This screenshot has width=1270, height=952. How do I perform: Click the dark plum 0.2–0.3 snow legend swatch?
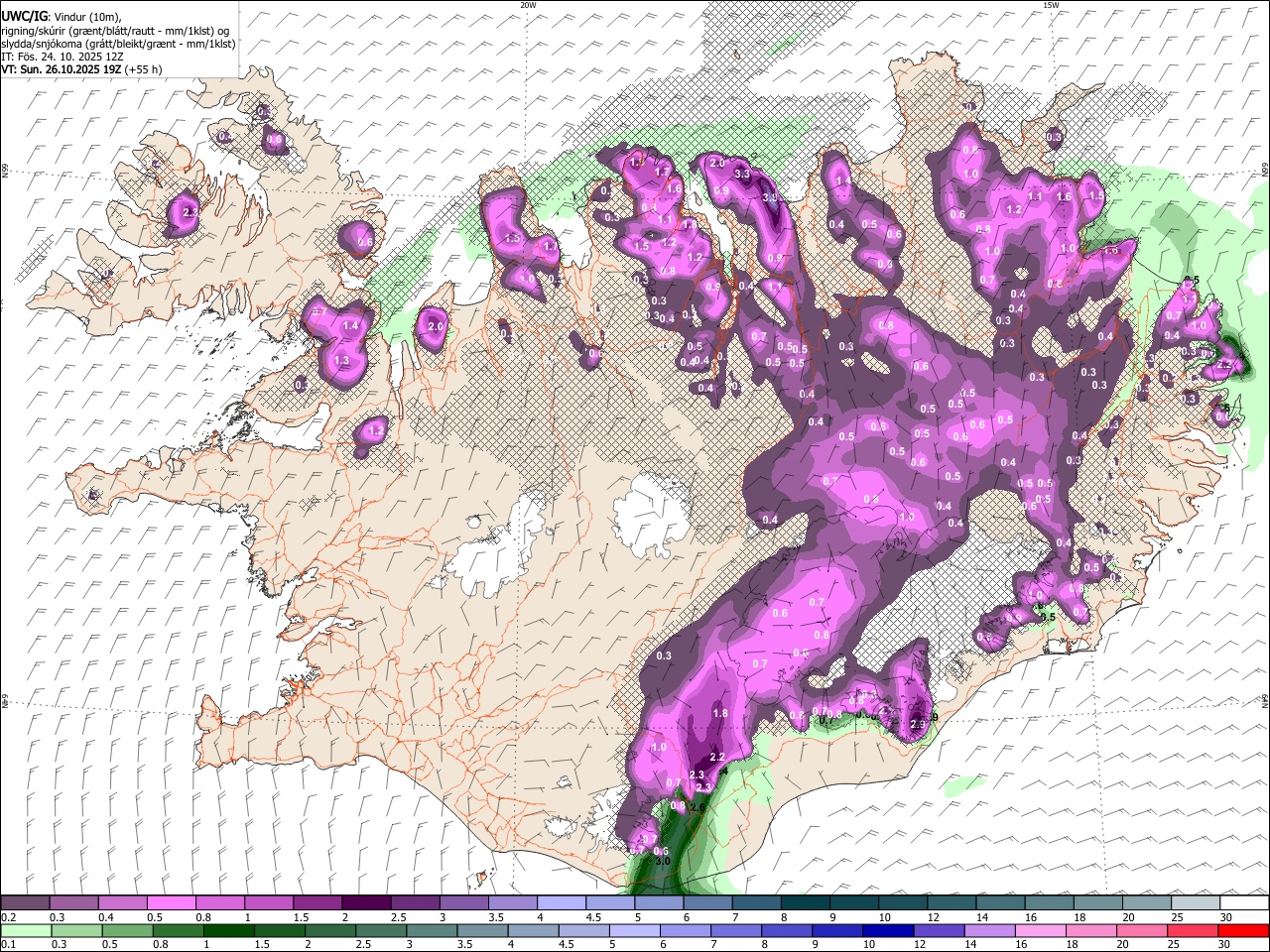pos(25,902)
